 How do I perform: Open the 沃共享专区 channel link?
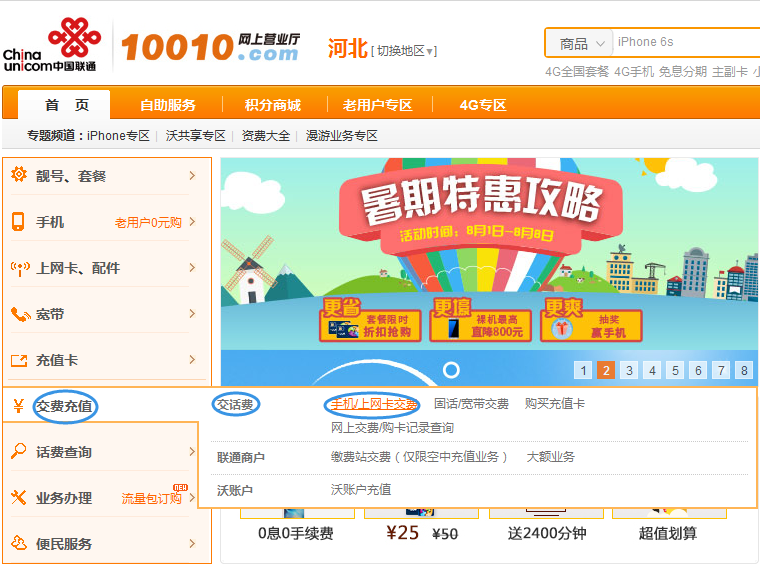coord(196,136)
